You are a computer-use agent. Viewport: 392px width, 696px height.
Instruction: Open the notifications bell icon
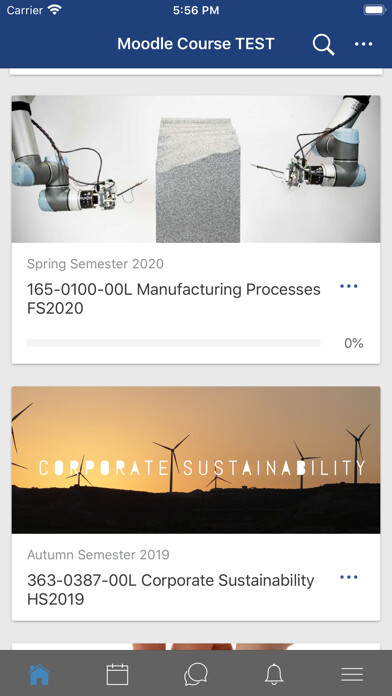[274, 674]
